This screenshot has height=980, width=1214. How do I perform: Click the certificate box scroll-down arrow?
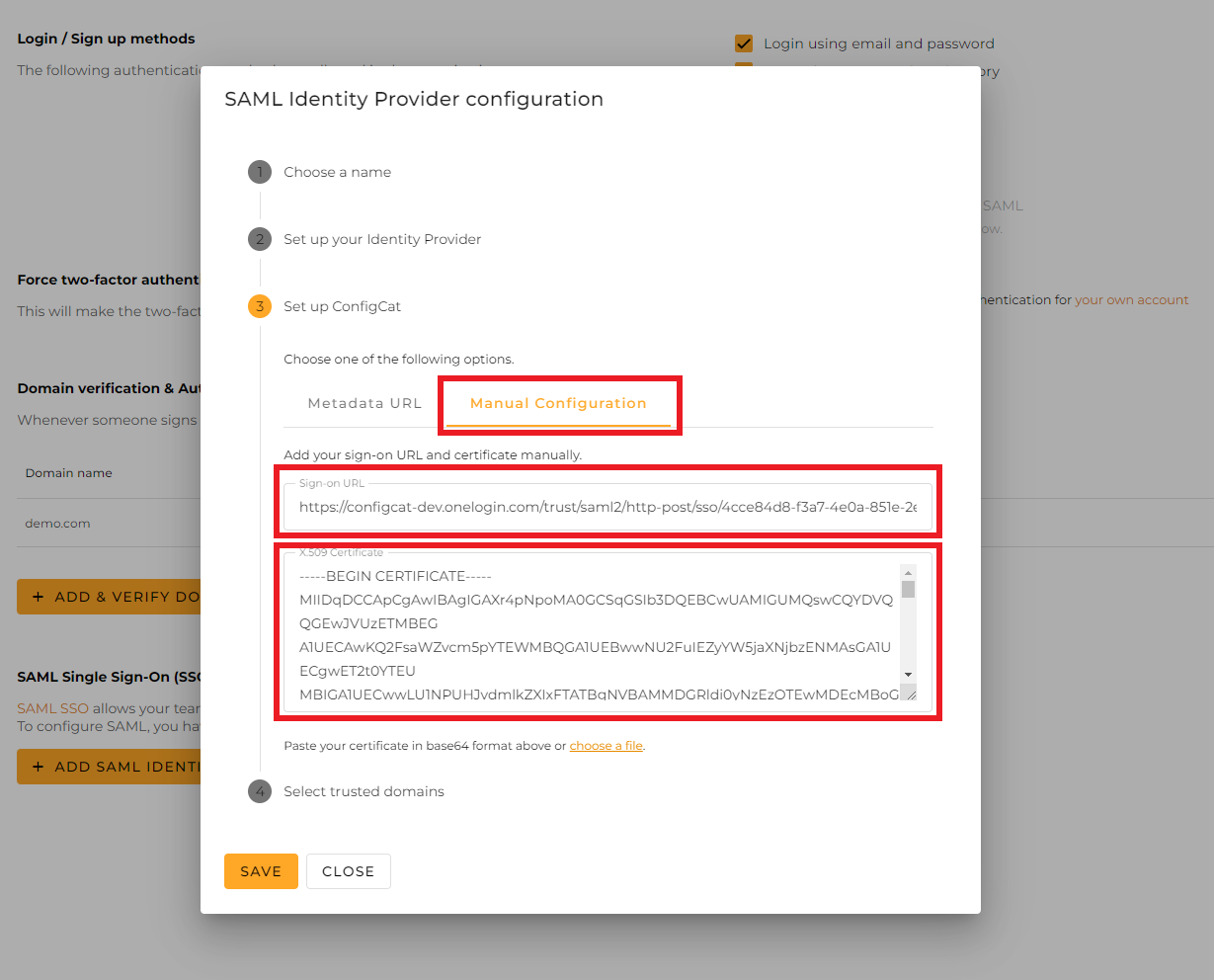908,675
